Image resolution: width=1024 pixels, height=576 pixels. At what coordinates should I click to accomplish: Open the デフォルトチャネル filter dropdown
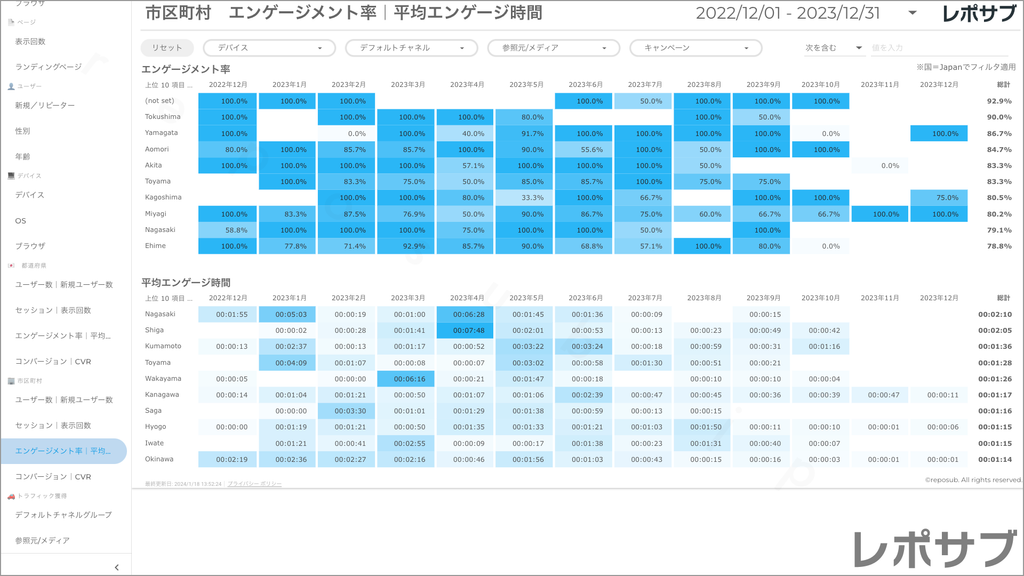(411, 48)
